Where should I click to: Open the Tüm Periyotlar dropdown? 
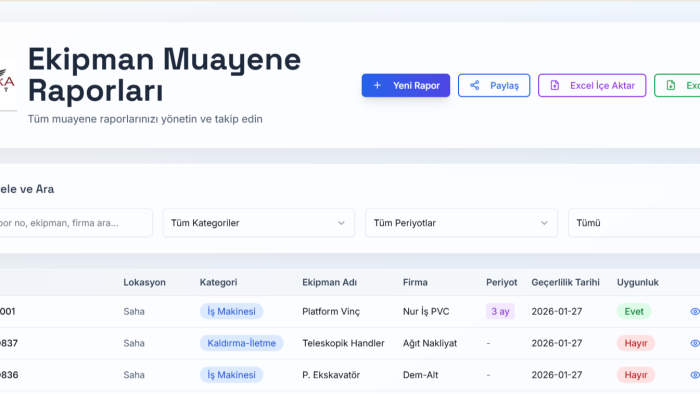pyautogui.click(x=461, y=223)
